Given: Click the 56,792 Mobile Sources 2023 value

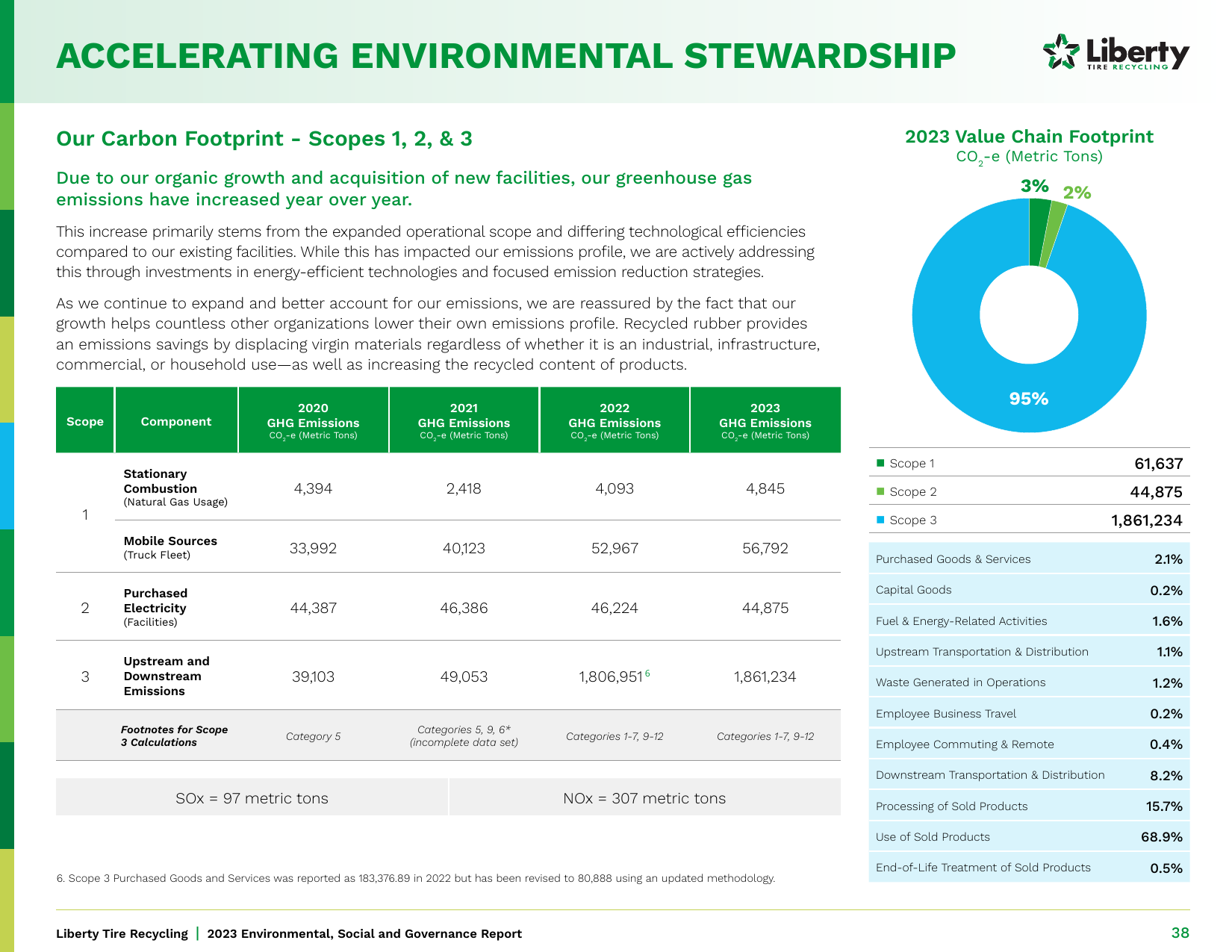Looking at the screenshot, I should click(x=765, y=548).
